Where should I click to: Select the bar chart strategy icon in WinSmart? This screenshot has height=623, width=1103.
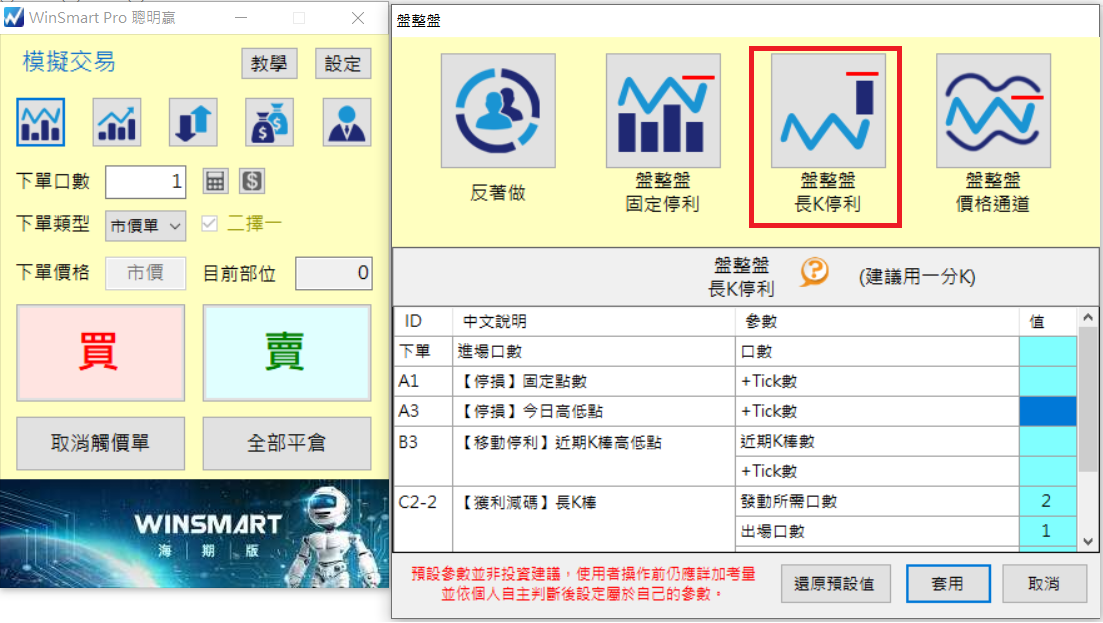[41, 122]
